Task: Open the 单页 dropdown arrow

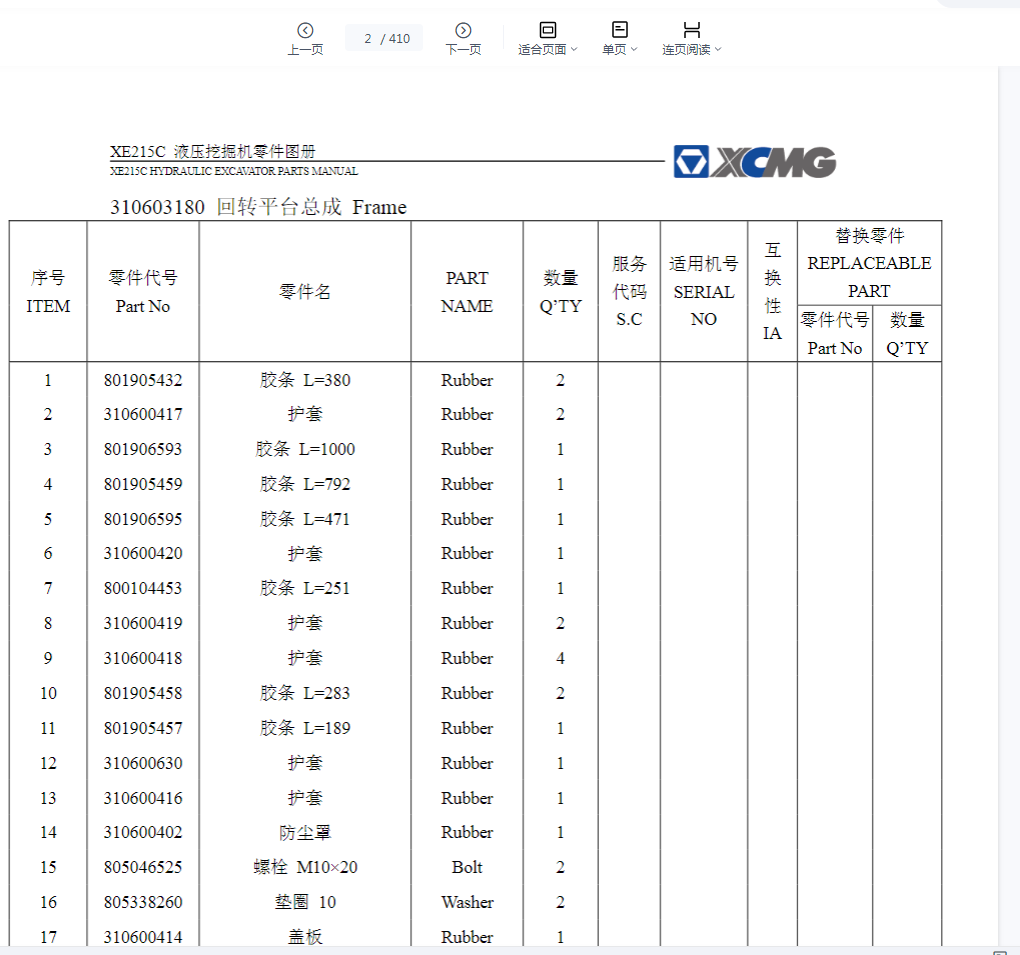Action: pyautogui.click(x=634, y=50)
